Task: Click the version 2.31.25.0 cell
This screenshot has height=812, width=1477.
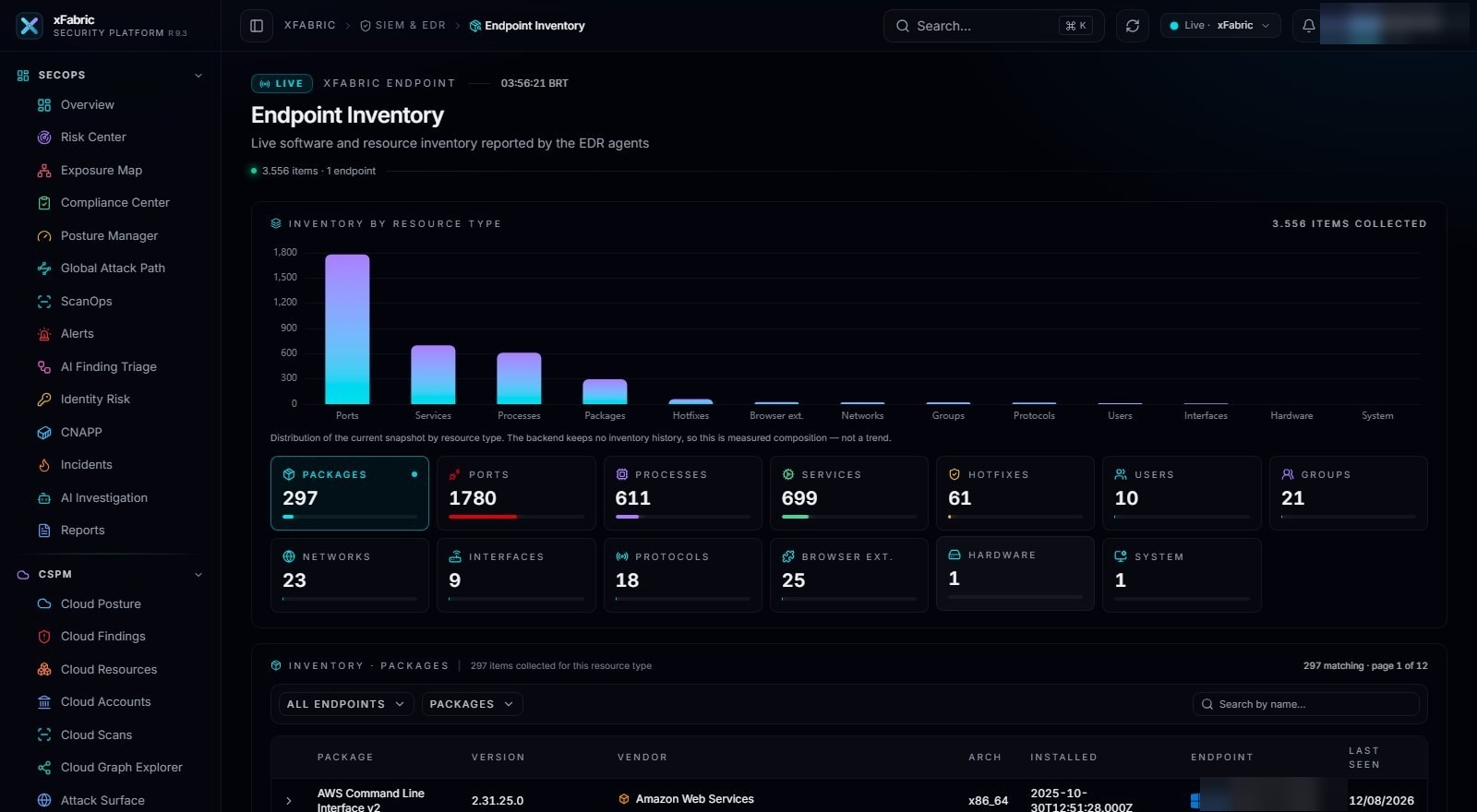Action: [x=498, y=801]
